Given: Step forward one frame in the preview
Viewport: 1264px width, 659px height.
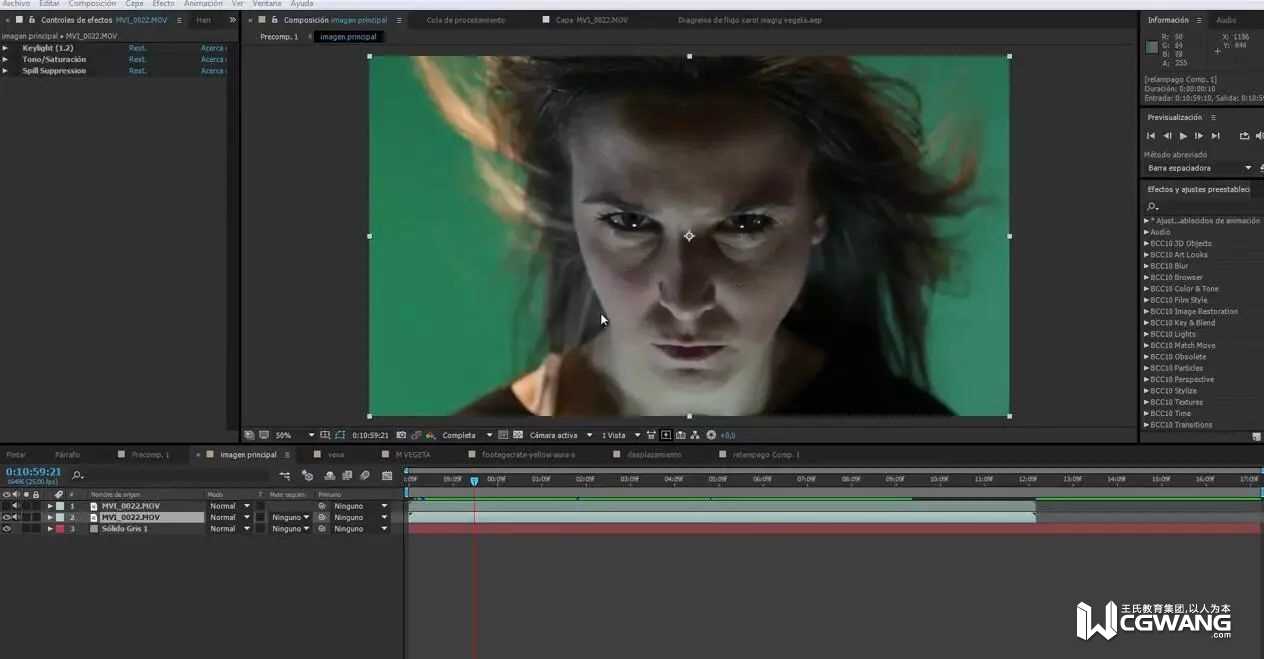Looking at the screenshot, I should pos(1199,136).
